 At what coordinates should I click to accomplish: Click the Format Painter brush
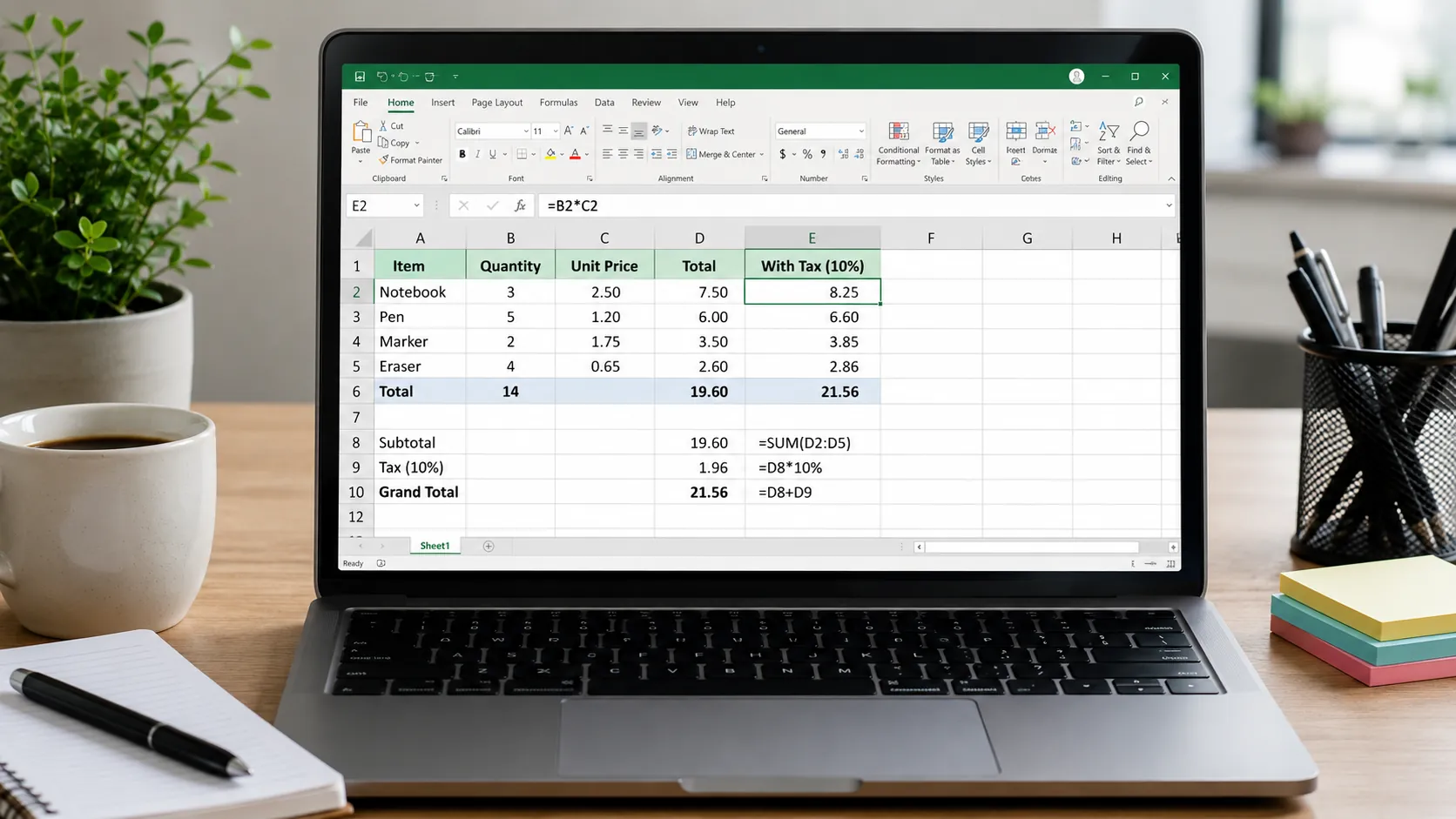pyautogui.click(x=410, y=160)
